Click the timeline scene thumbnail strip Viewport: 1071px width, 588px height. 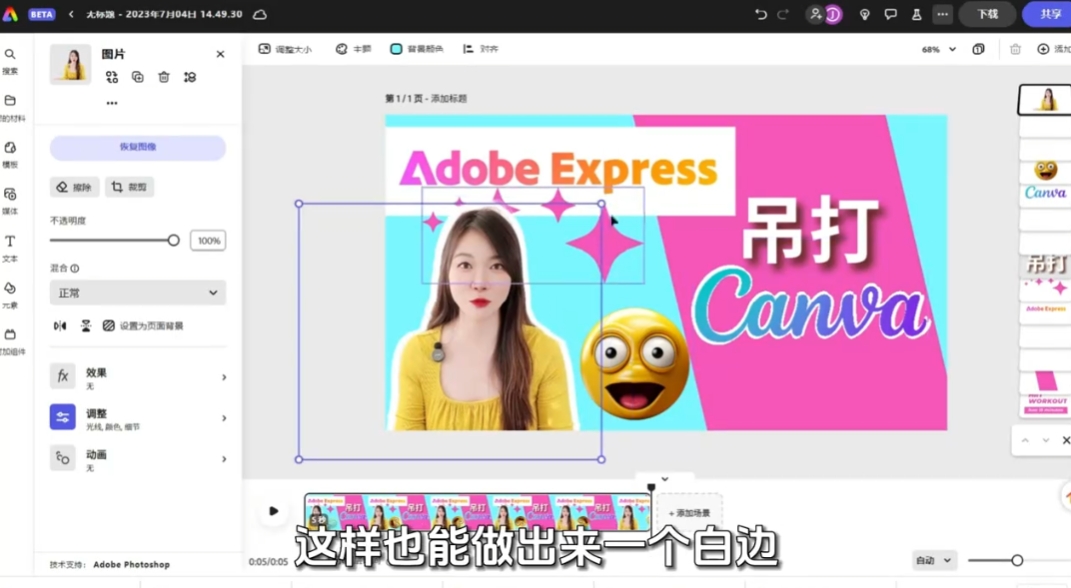click(477, 512)
